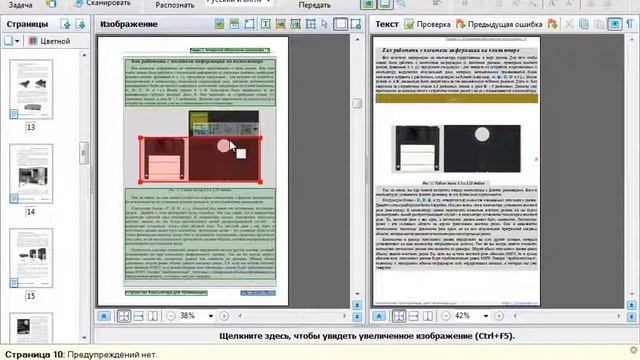Zoom in in the Text pane
Screen dimensions: 640x360
click(499, 316)
